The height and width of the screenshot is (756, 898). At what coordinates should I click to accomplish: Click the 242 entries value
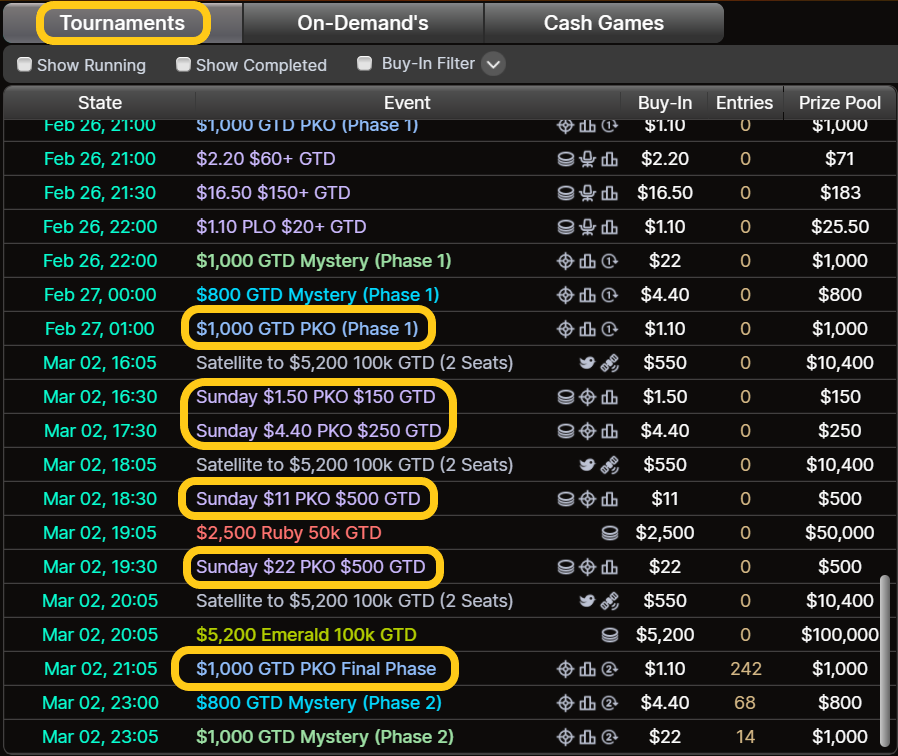pos(746,669)
